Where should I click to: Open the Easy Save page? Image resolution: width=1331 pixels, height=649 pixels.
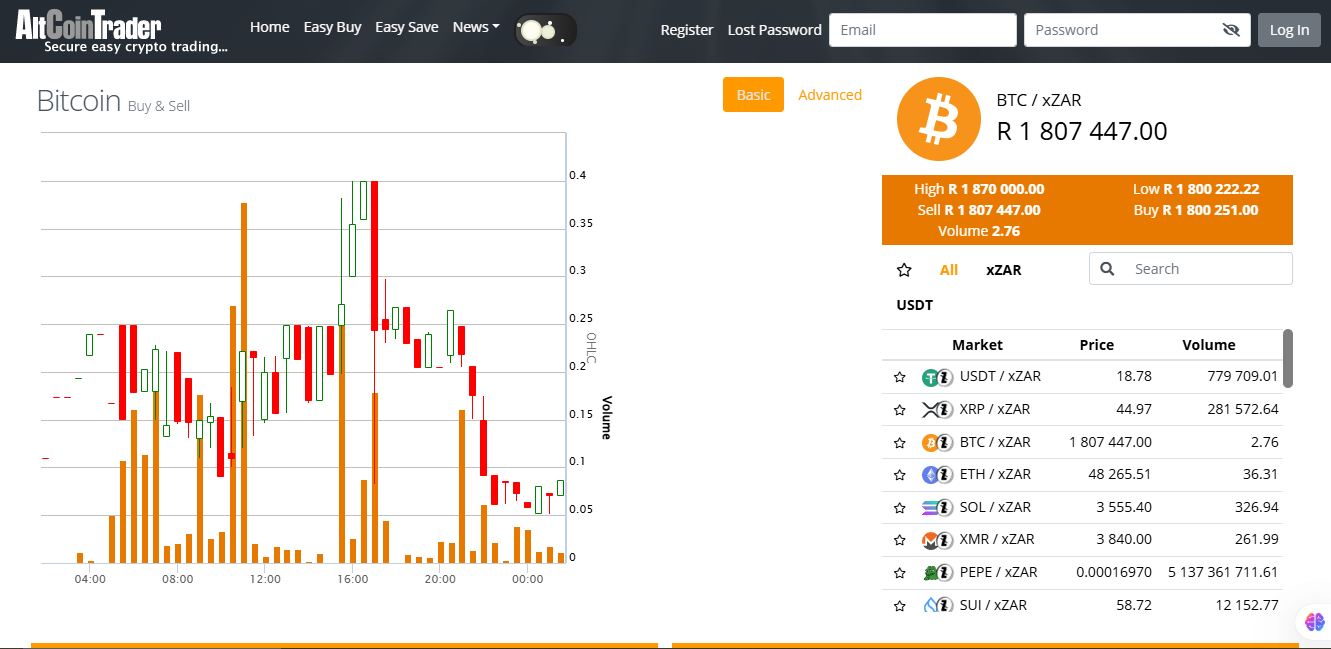click(x=407, y=27)
